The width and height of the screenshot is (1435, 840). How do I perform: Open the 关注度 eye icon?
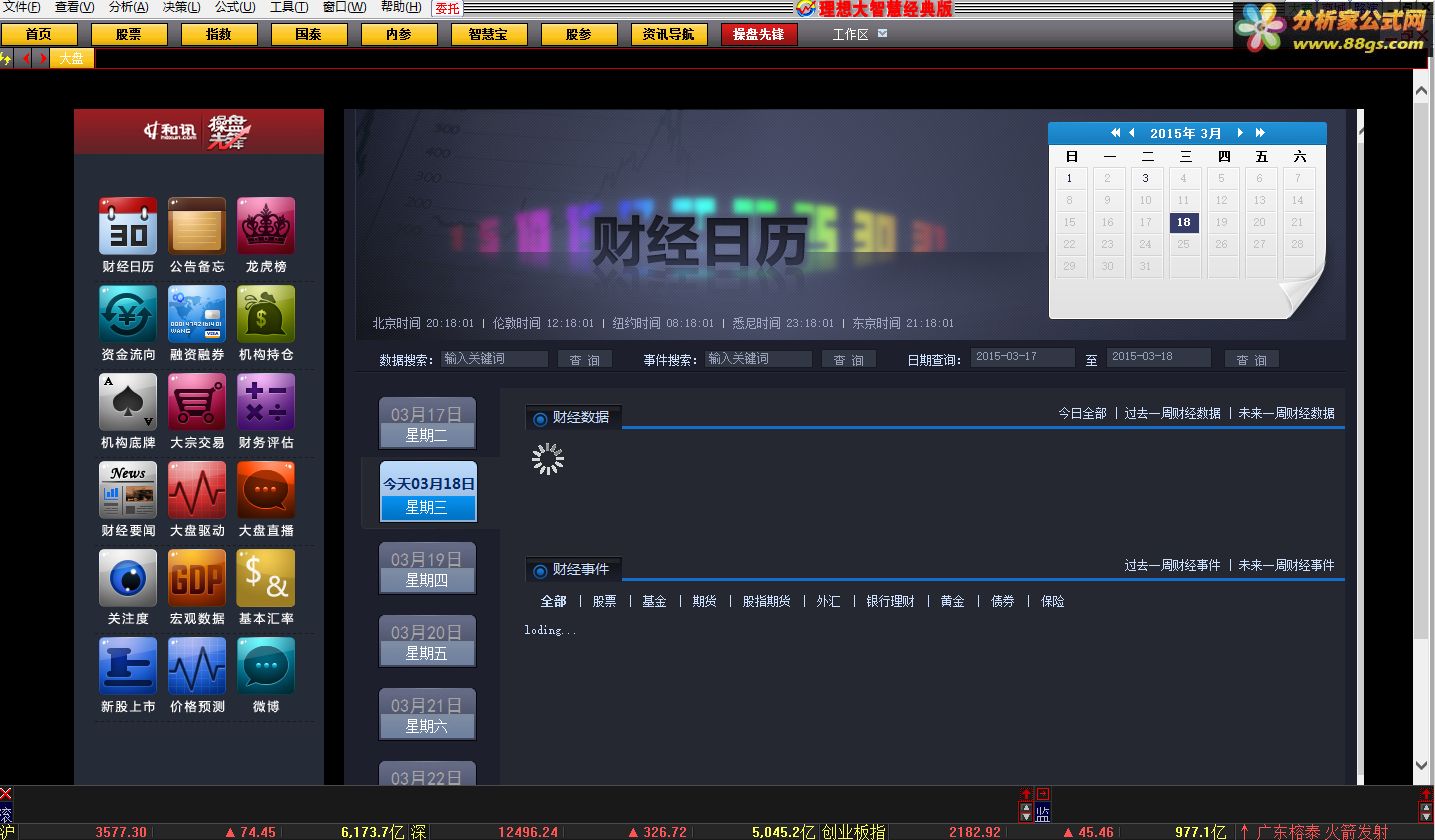(x=128, y=578)
